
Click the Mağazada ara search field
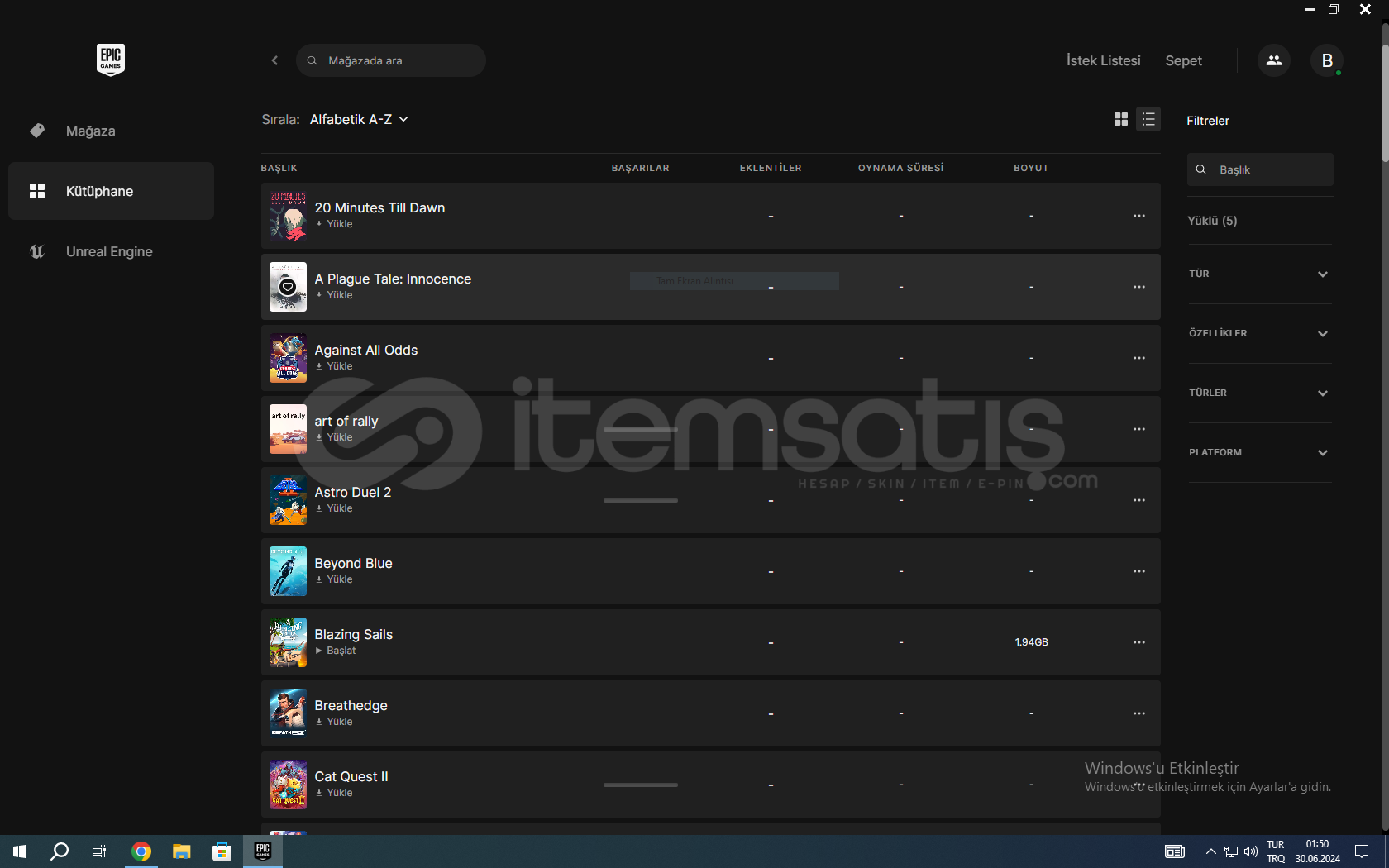pyautogui.click(x=391, y=60)
